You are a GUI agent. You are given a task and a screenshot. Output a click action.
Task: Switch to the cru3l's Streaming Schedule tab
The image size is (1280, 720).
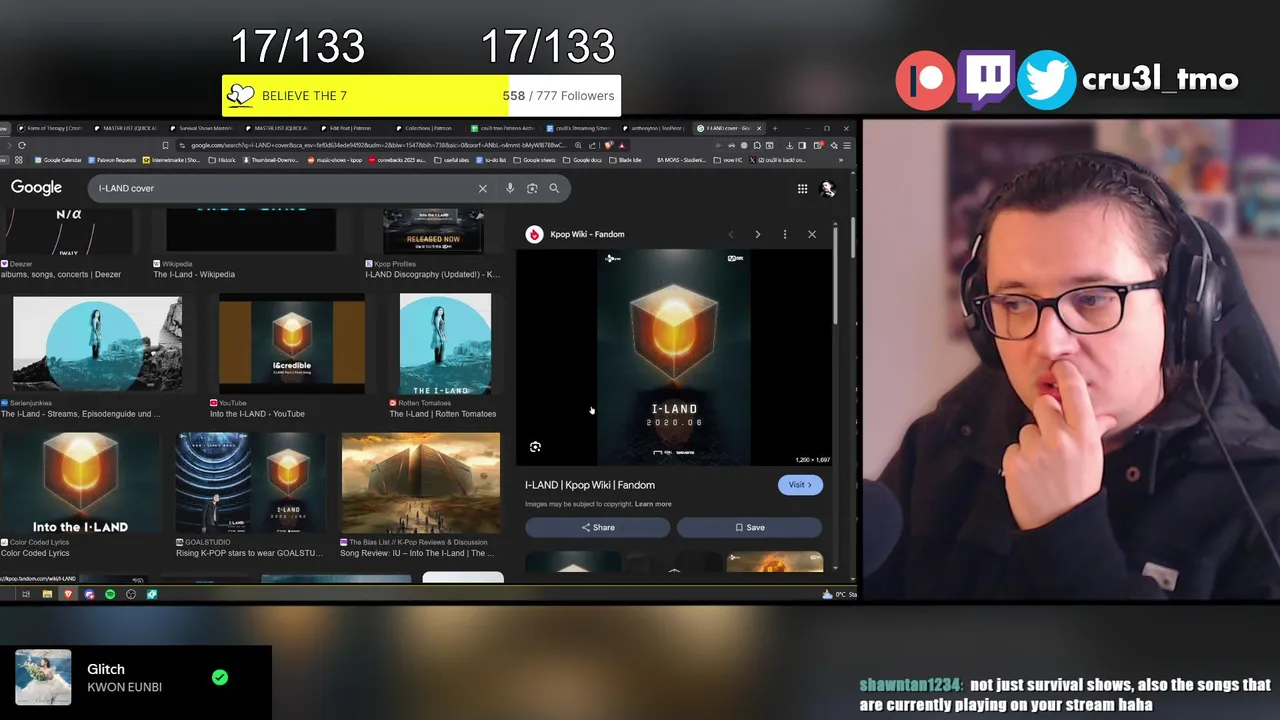tap(578, 128)
